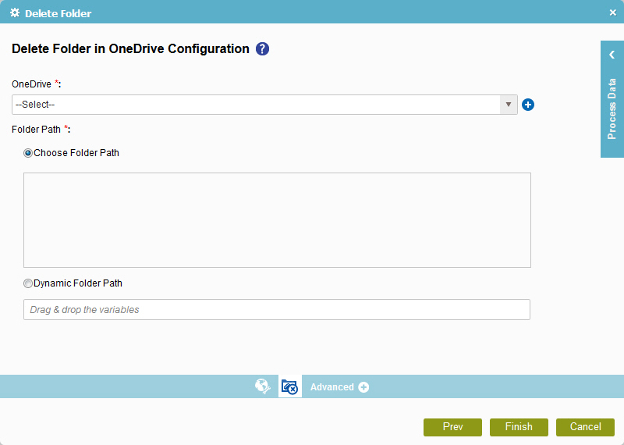Select the Delete Folder configuration tab icon
The width and height of the screenshot is (624, 445).
pyautogui.click(x=290, y=386)
